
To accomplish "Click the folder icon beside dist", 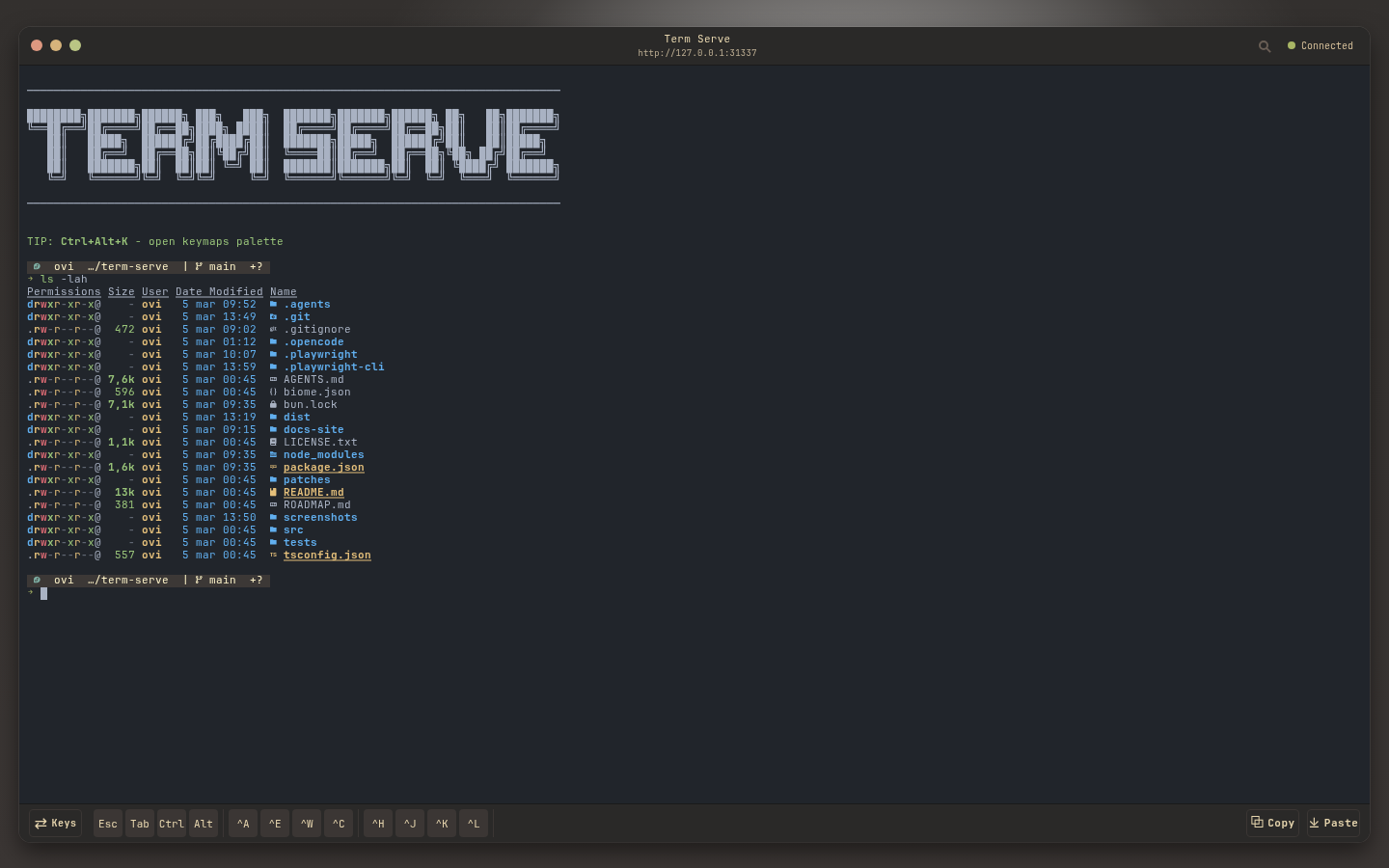I will click(x=274, y=417).
